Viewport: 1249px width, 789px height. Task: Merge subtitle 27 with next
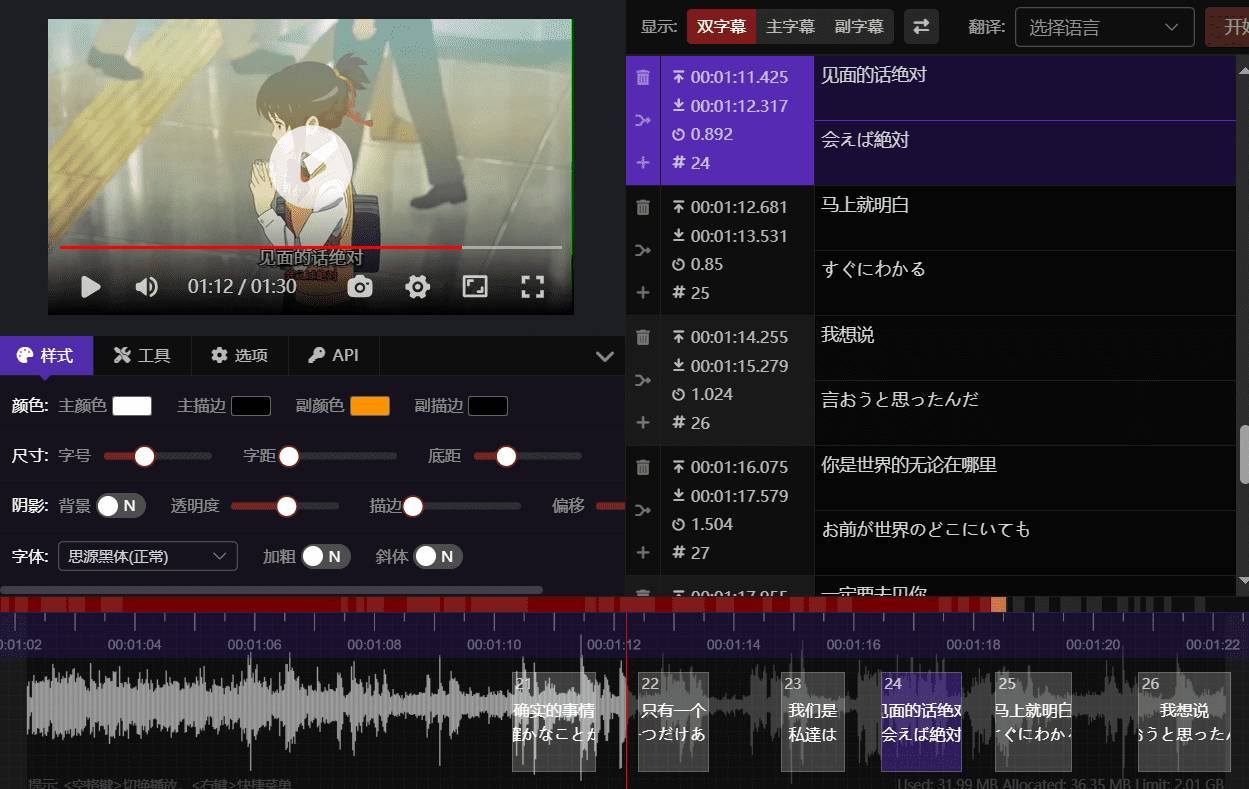(643, 511)
